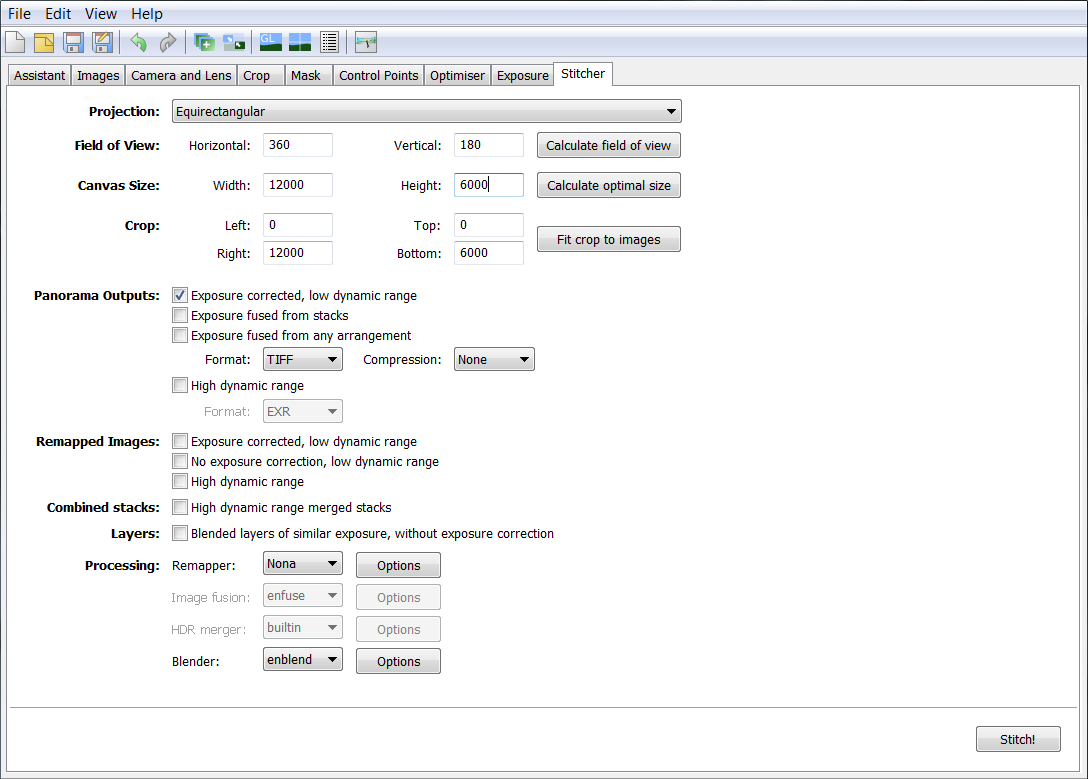Enable High dynamic range merged stacks

(180, 507)
